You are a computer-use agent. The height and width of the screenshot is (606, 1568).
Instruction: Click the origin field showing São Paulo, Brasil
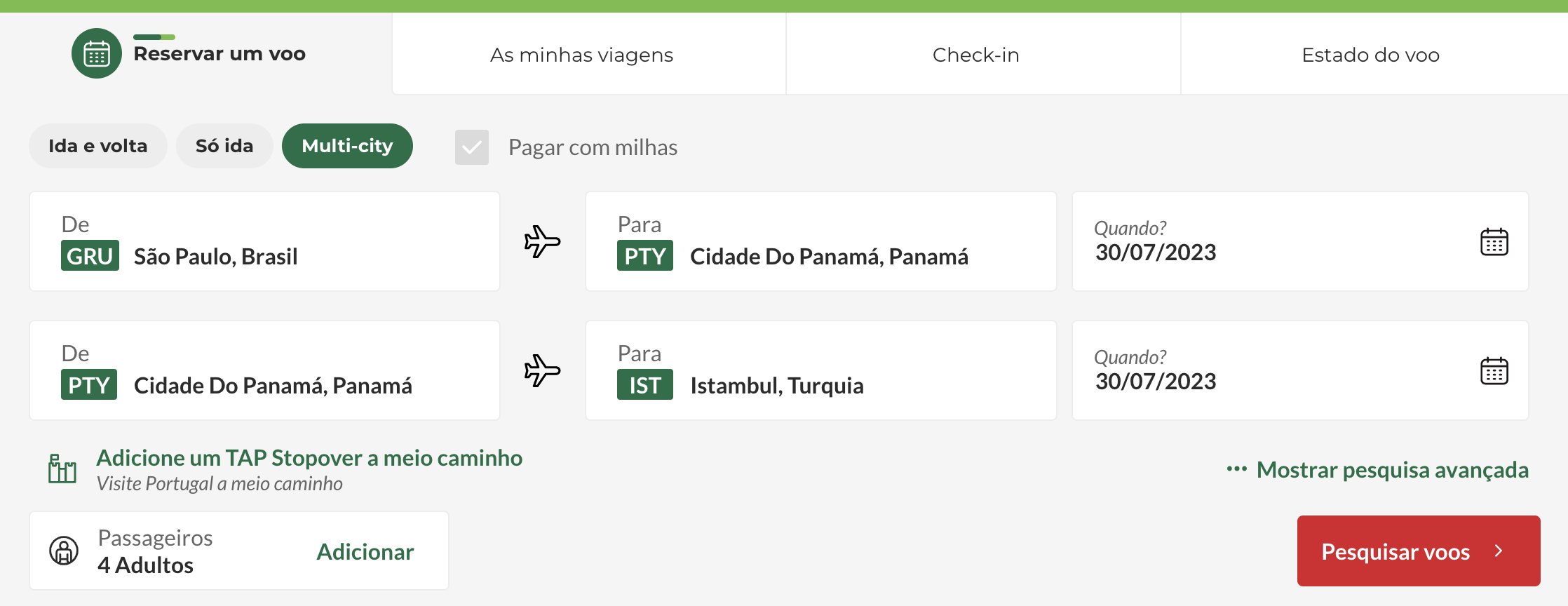(x=264, y=241)
